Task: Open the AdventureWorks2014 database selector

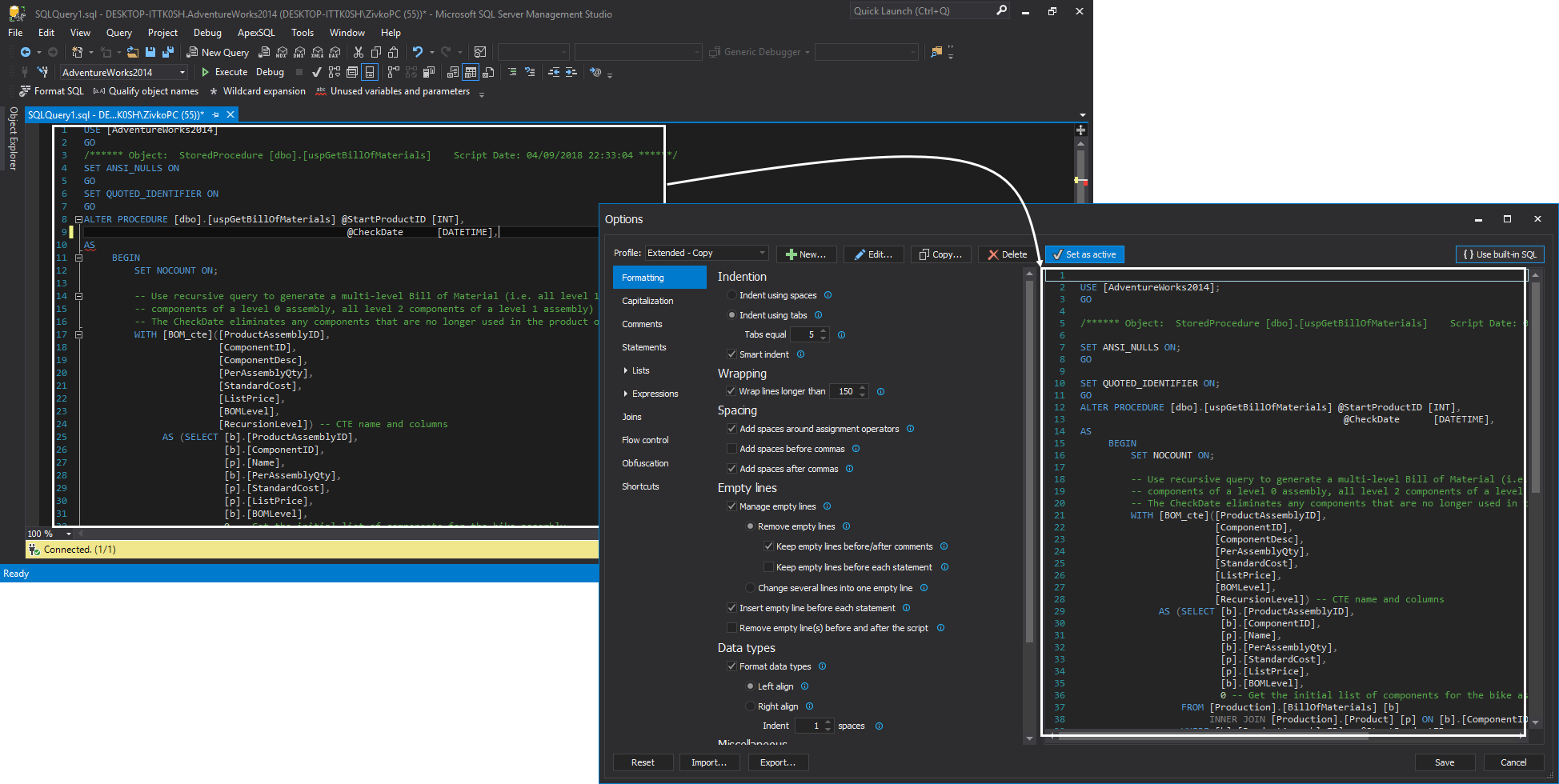Action: coord(182,71)
